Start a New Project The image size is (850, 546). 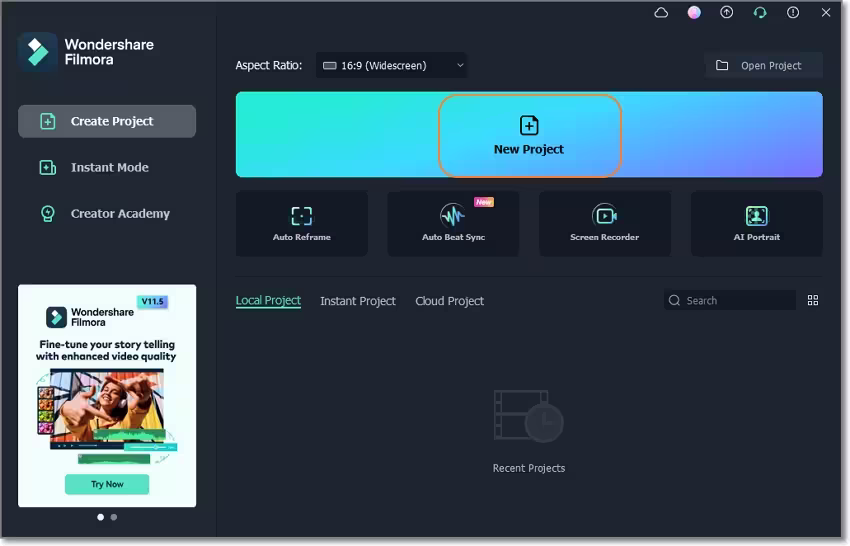click(x=529, y=136)
